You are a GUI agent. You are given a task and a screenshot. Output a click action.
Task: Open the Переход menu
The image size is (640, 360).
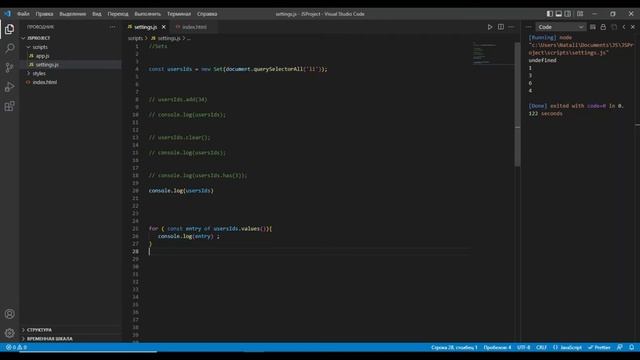click(x=118, y=13)
